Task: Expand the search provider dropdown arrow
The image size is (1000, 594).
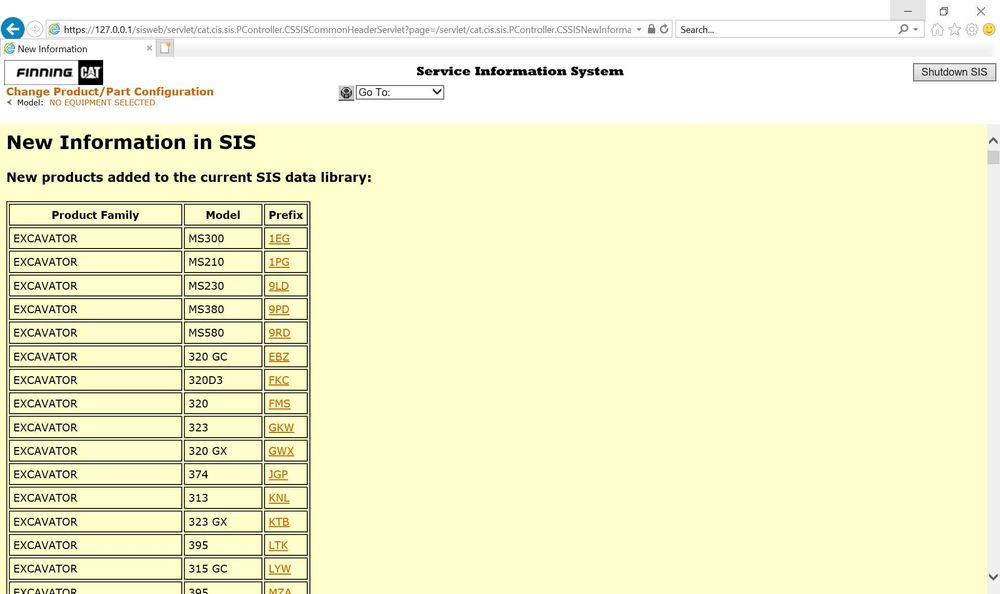Action: tap(916, 29)
